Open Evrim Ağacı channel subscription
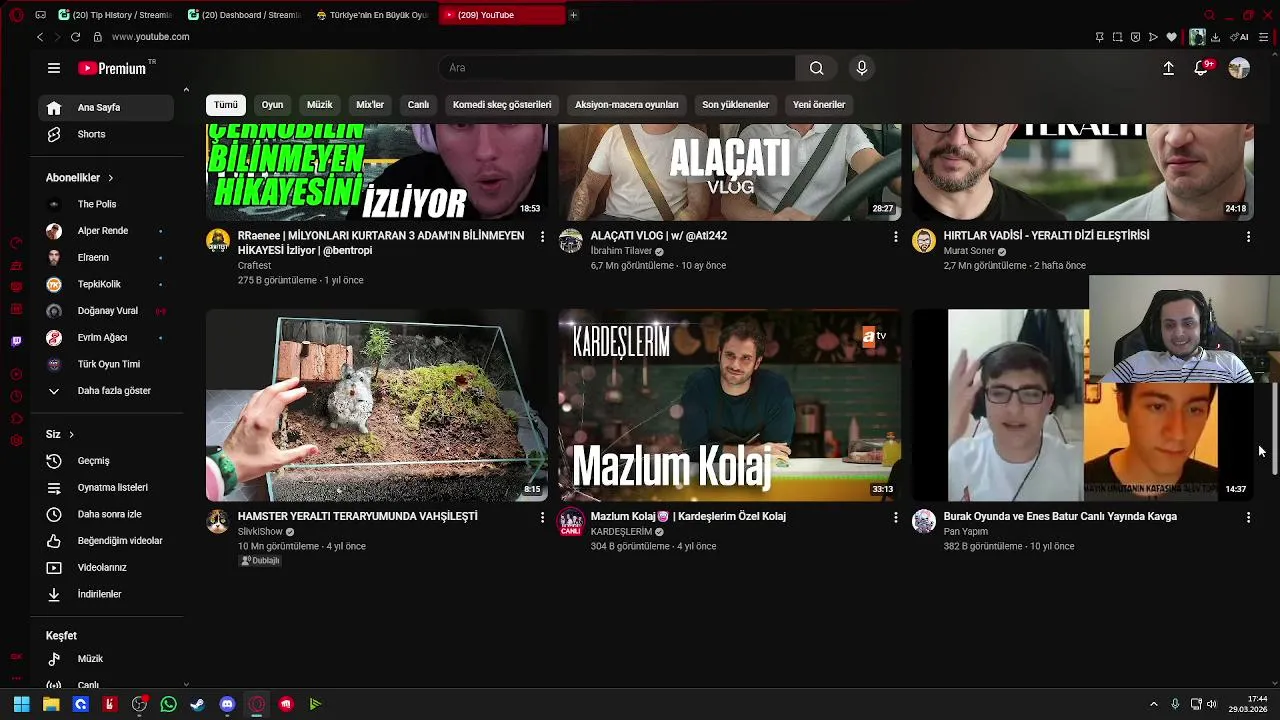 (x=108, y=338)
